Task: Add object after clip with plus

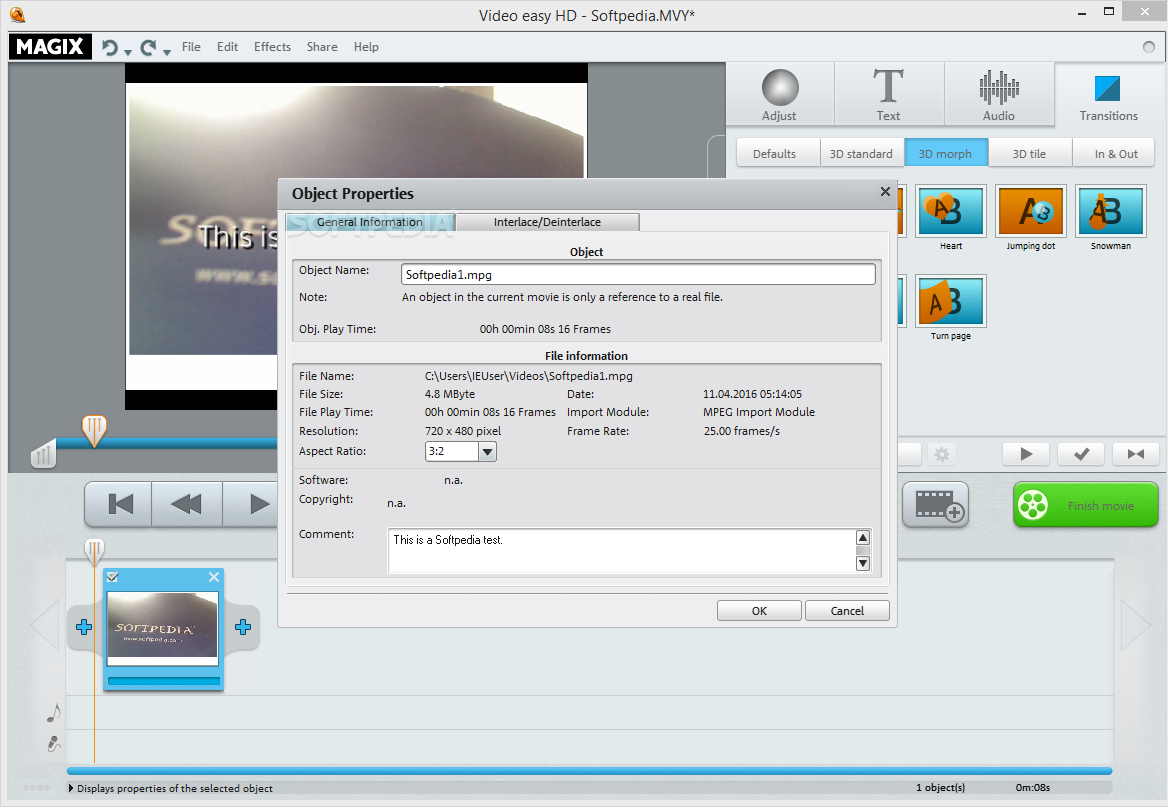Action: [x=243, y=627]
